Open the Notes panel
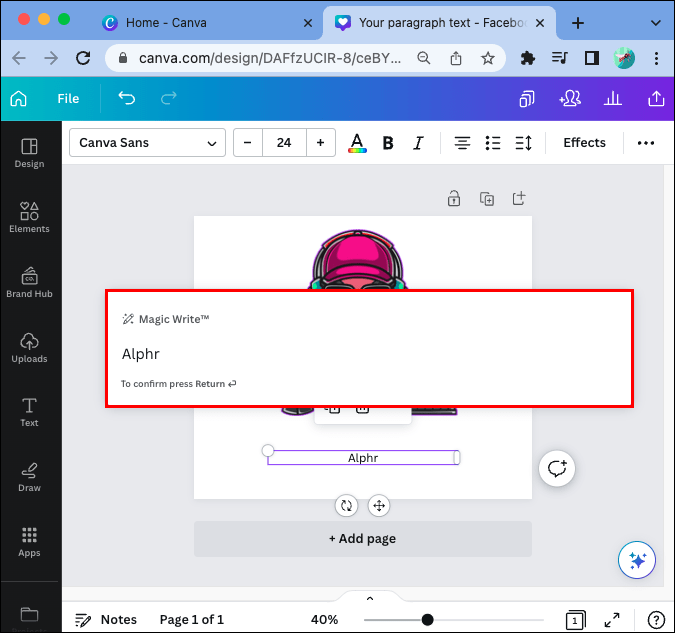The height and width of the screenshot is (633, 675). (x=106, y=620)
